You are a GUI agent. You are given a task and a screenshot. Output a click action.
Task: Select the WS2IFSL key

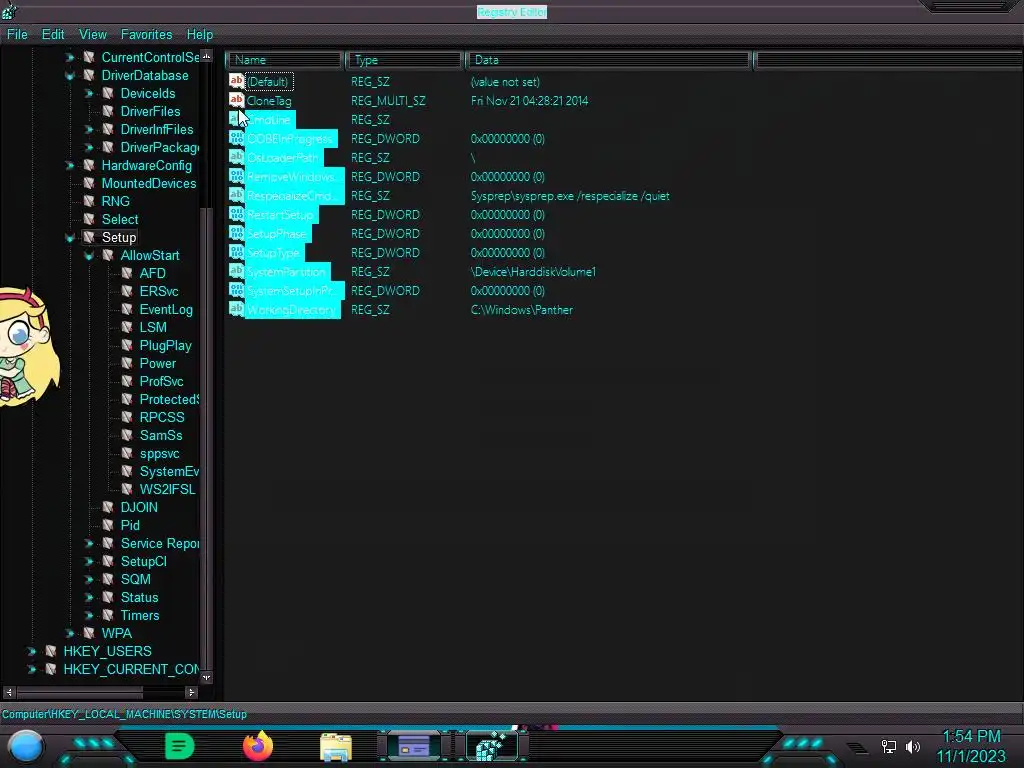click(167, 489)
